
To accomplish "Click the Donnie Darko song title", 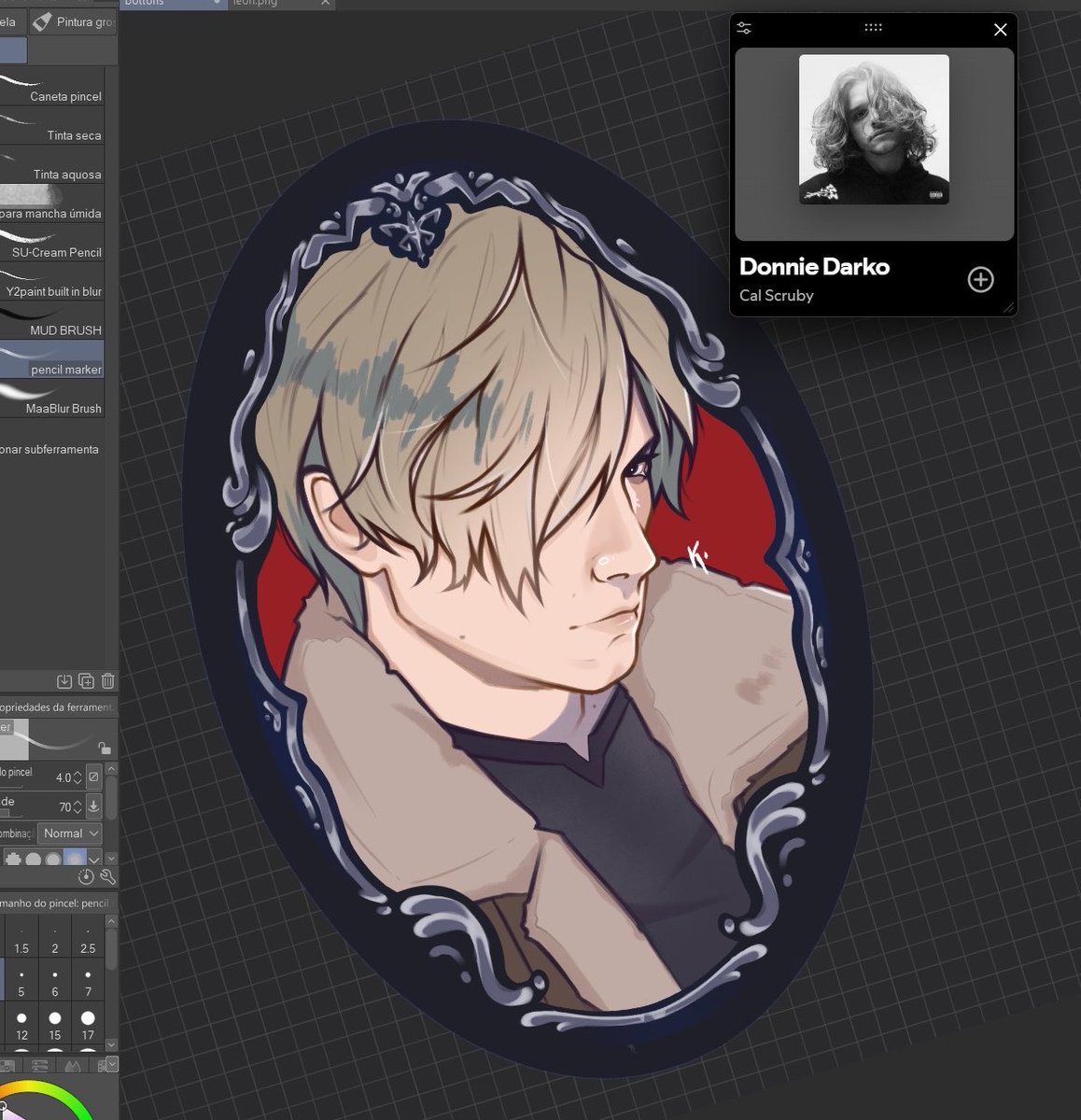I will 814,267.
